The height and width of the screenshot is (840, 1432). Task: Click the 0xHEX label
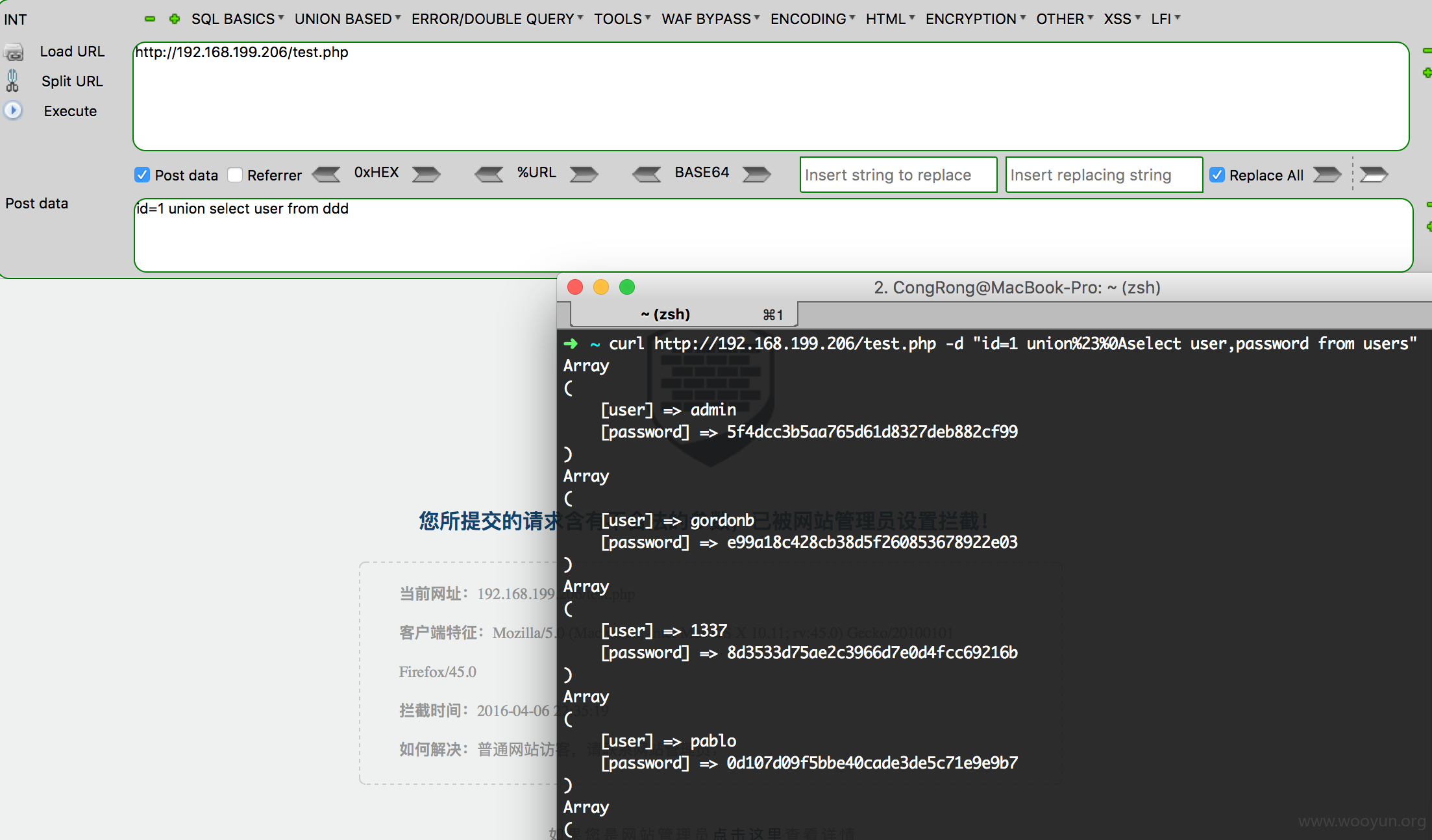pos(377,173)
